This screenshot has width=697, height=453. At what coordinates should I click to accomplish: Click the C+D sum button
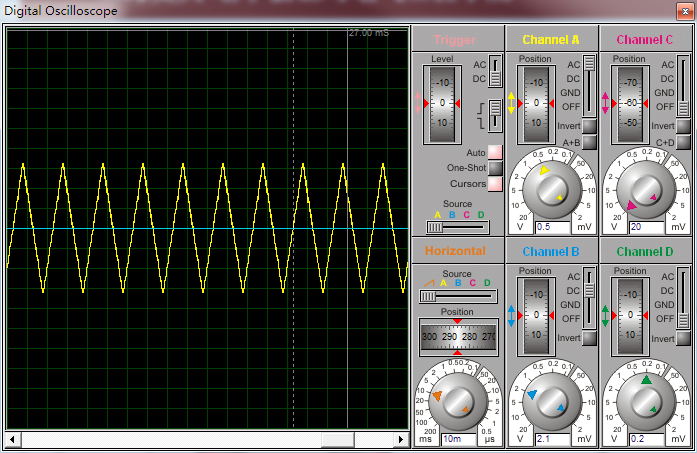(x=684, y=142)
